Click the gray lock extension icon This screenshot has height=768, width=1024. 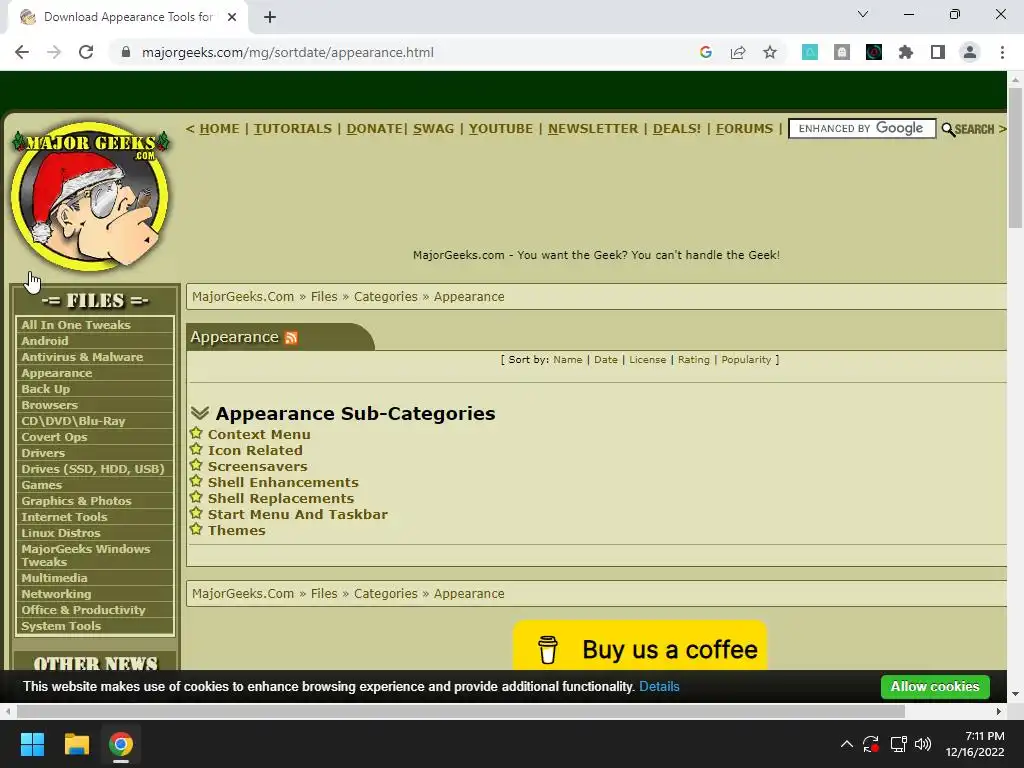pyautogui.click(x=842, y=52)
